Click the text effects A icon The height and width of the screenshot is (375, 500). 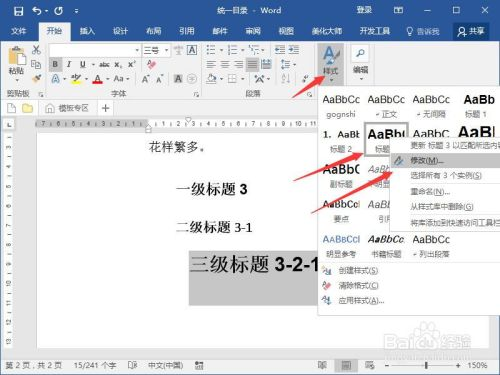pos(56,79)
